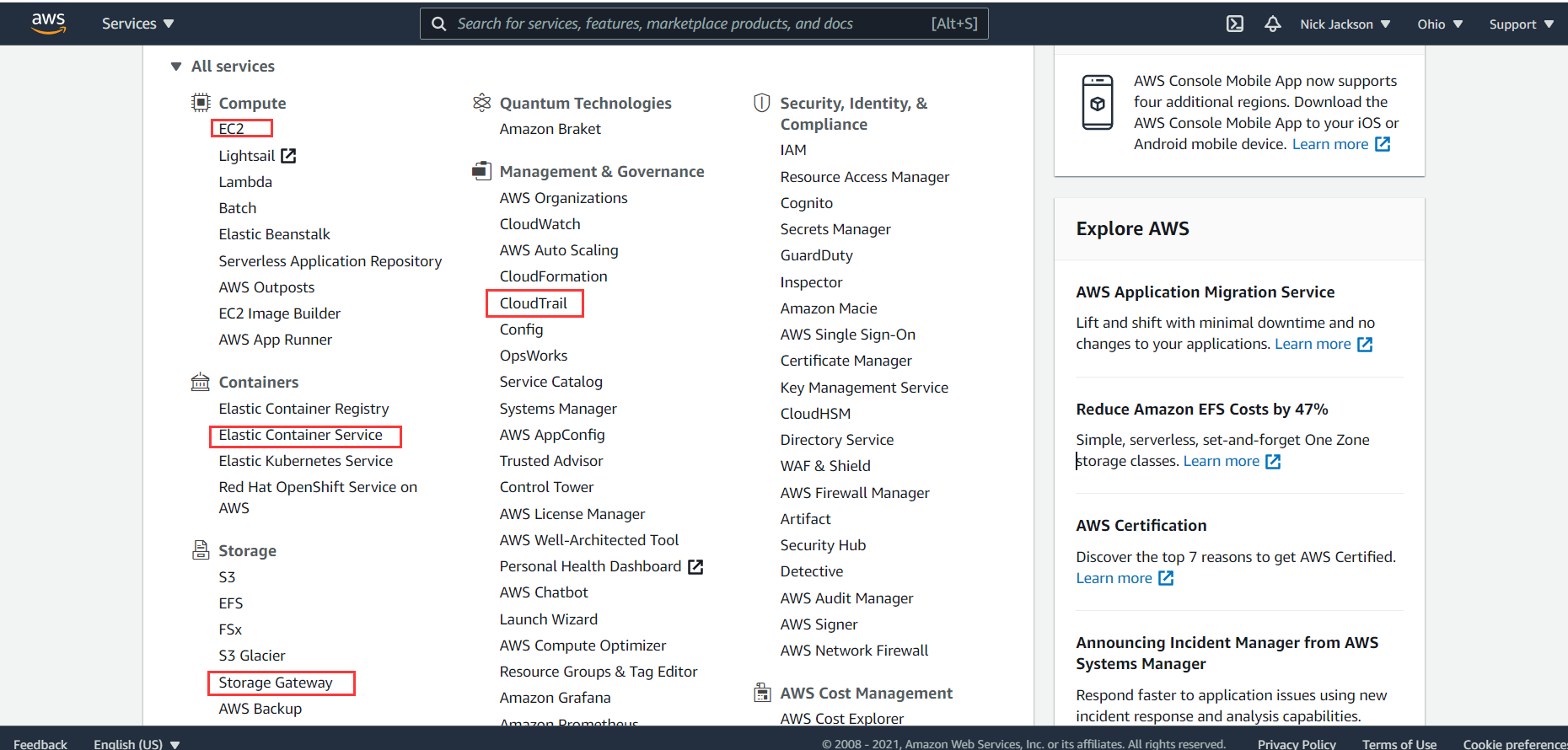Open the notifications bell icon

click(x=1273, y=24)
